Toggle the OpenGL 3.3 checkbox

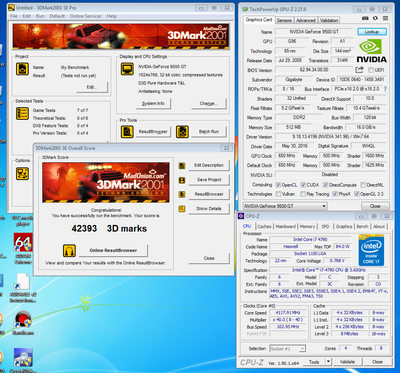coord(357,194)
